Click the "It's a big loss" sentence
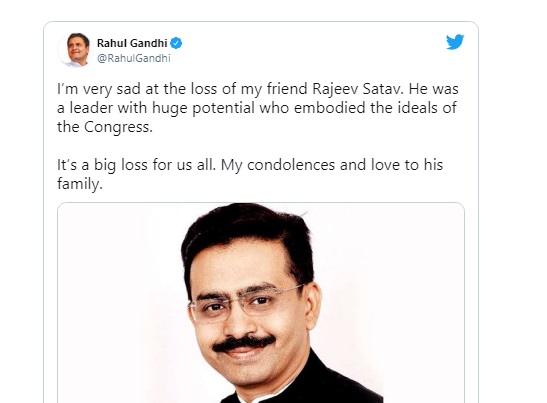 coord(136,165)
